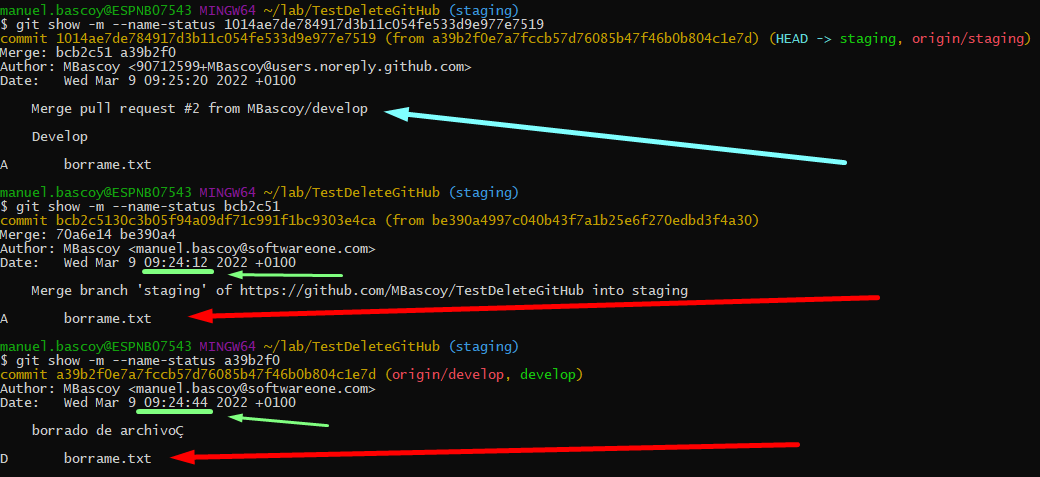The height and width of the screenshot is (477, 1040).
Task: Click the cyan arrow annotation head
Action: (x=396, y=112)
